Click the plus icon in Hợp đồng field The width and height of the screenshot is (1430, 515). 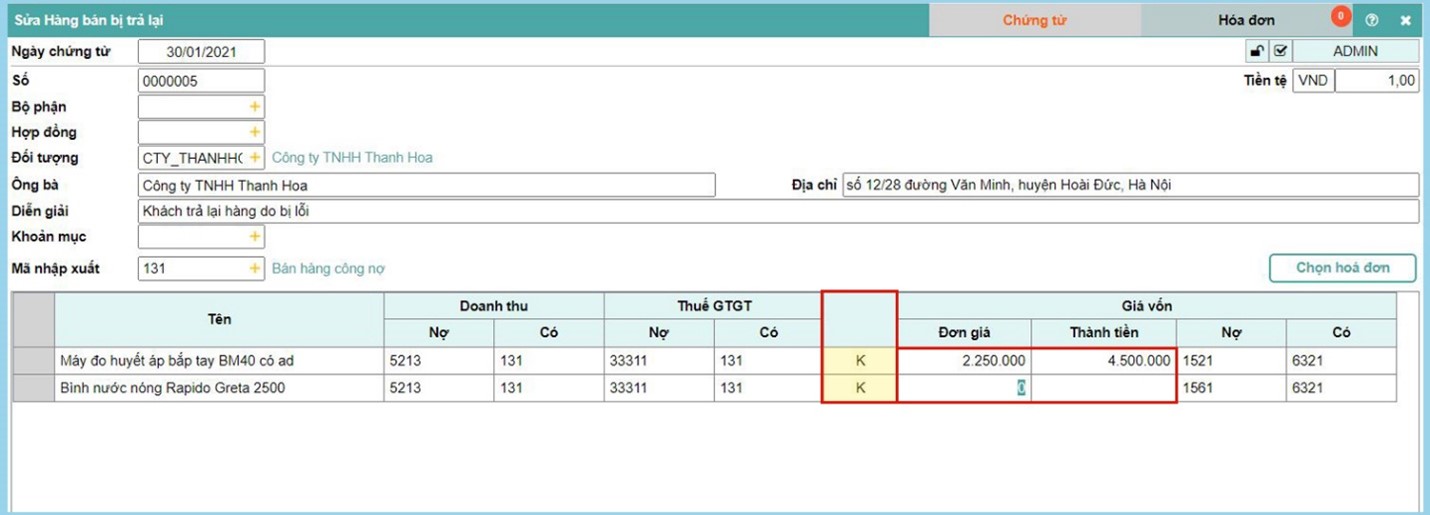point(255,132)
